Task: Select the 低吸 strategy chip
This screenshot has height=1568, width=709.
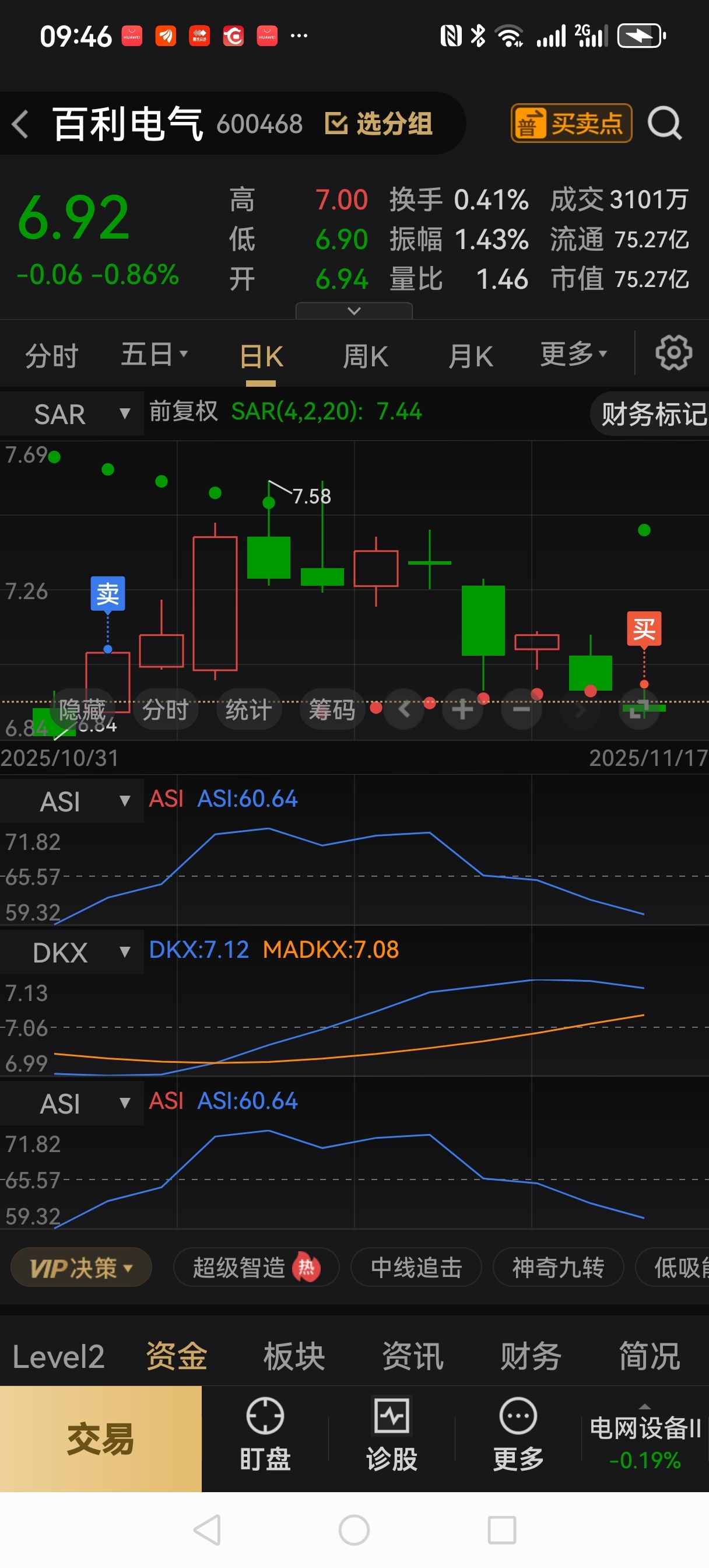Action: 673,1268
